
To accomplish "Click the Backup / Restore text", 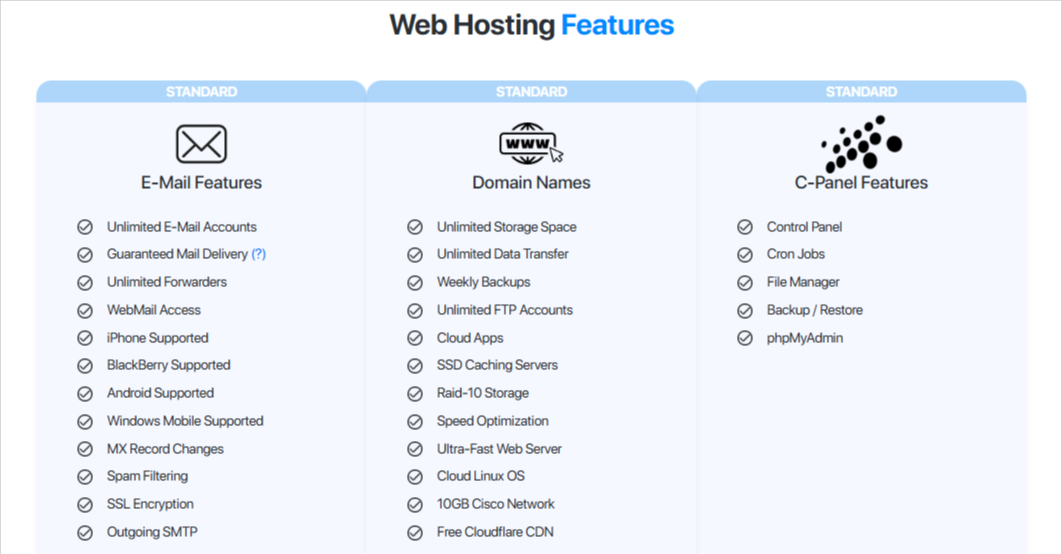I will 815,310.
